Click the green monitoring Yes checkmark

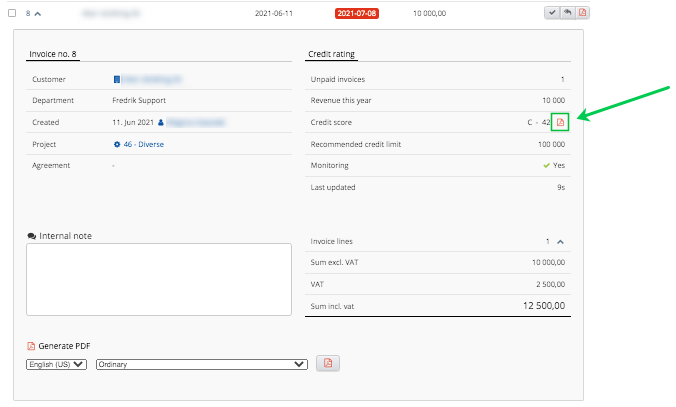point(546,165)
